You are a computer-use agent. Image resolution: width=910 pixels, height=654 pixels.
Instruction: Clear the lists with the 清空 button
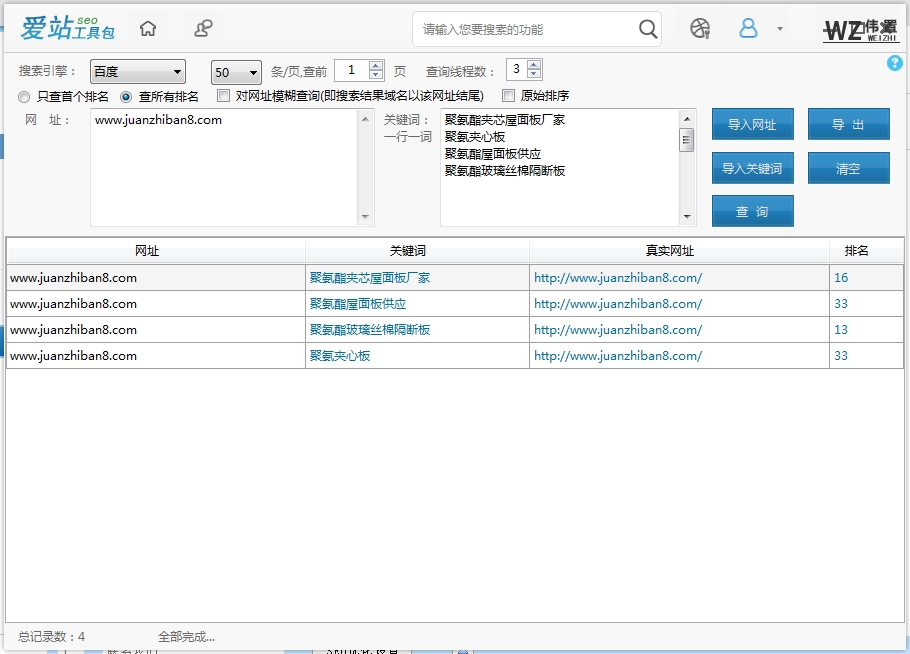(849, 168)
